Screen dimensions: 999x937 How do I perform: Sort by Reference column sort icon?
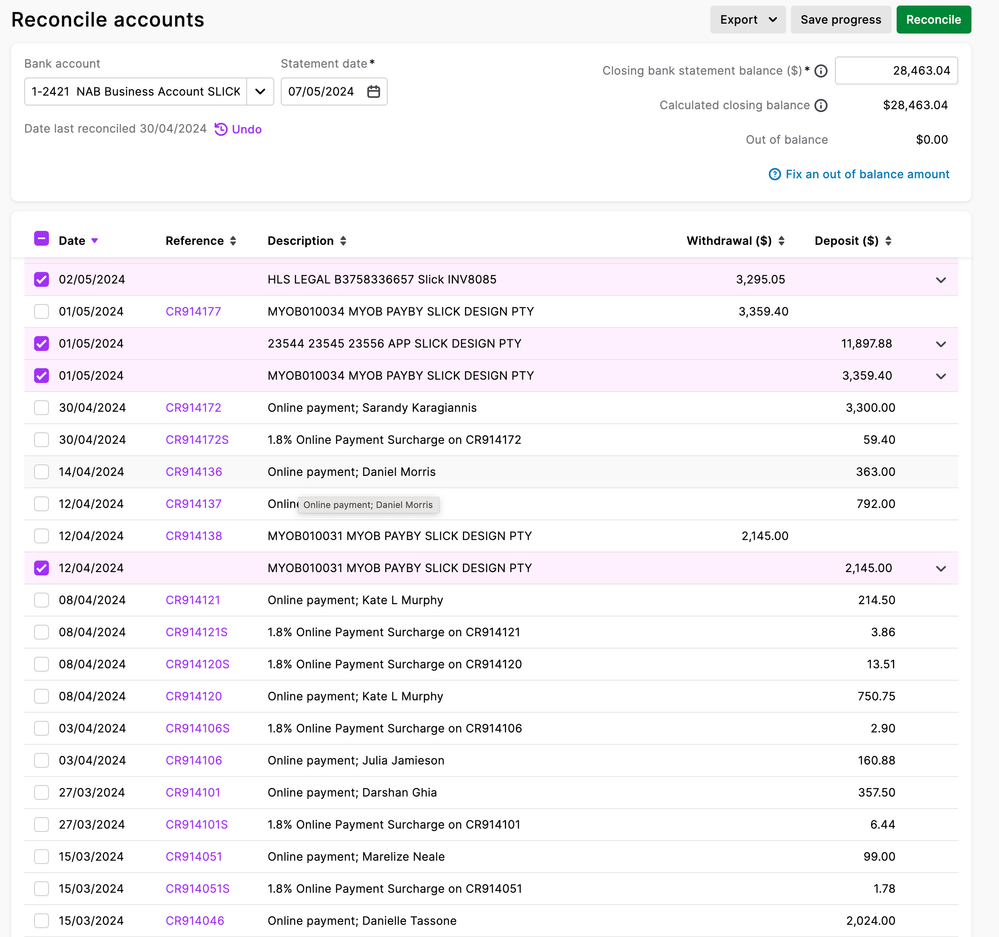(x=233, y=241)
